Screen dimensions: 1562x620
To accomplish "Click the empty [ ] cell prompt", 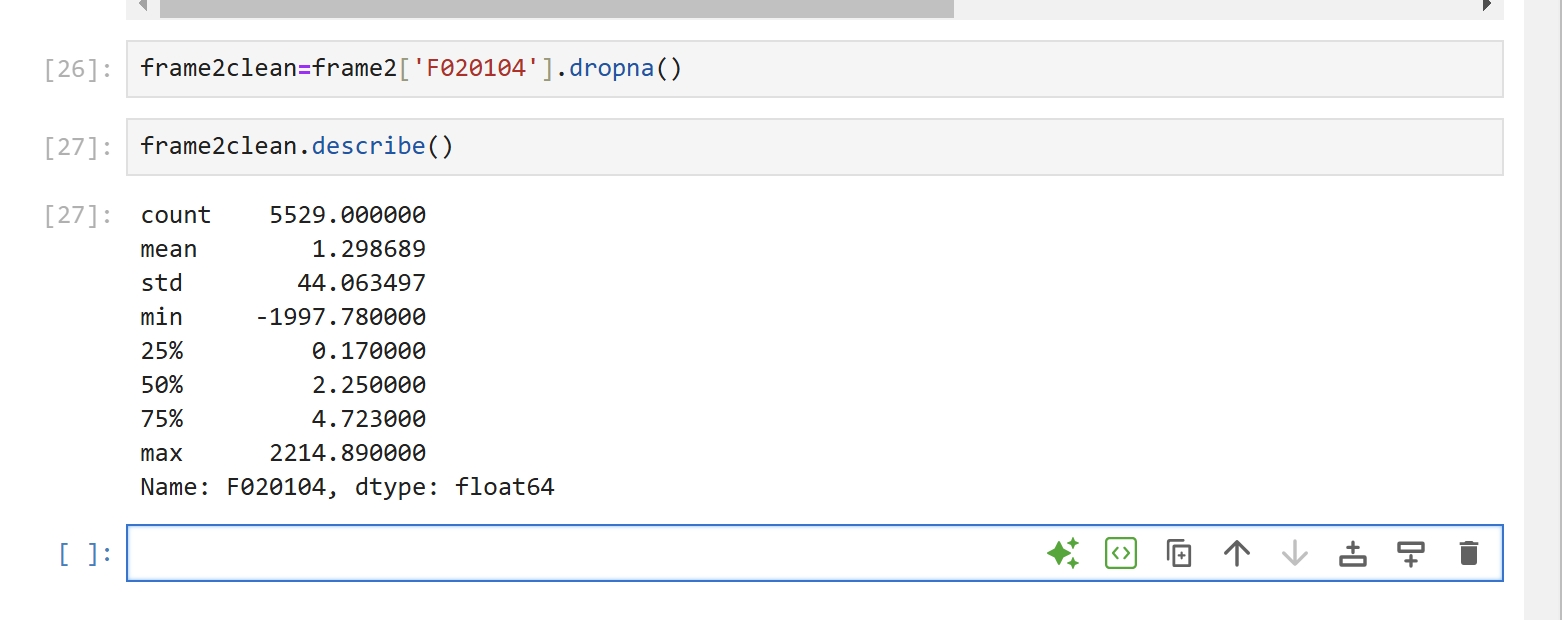I will [85, 554].
